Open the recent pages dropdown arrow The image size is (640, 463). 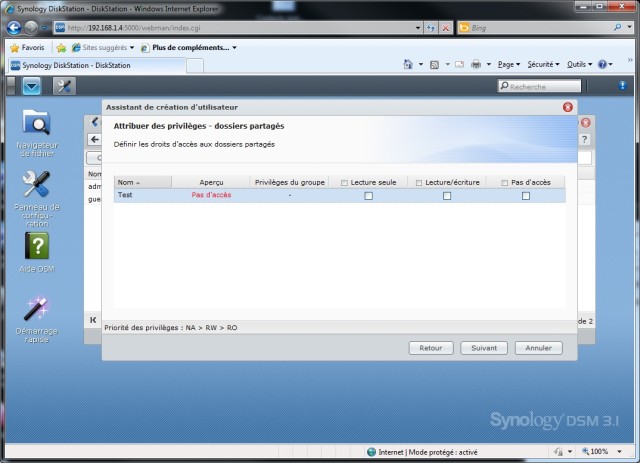point(44,28)
